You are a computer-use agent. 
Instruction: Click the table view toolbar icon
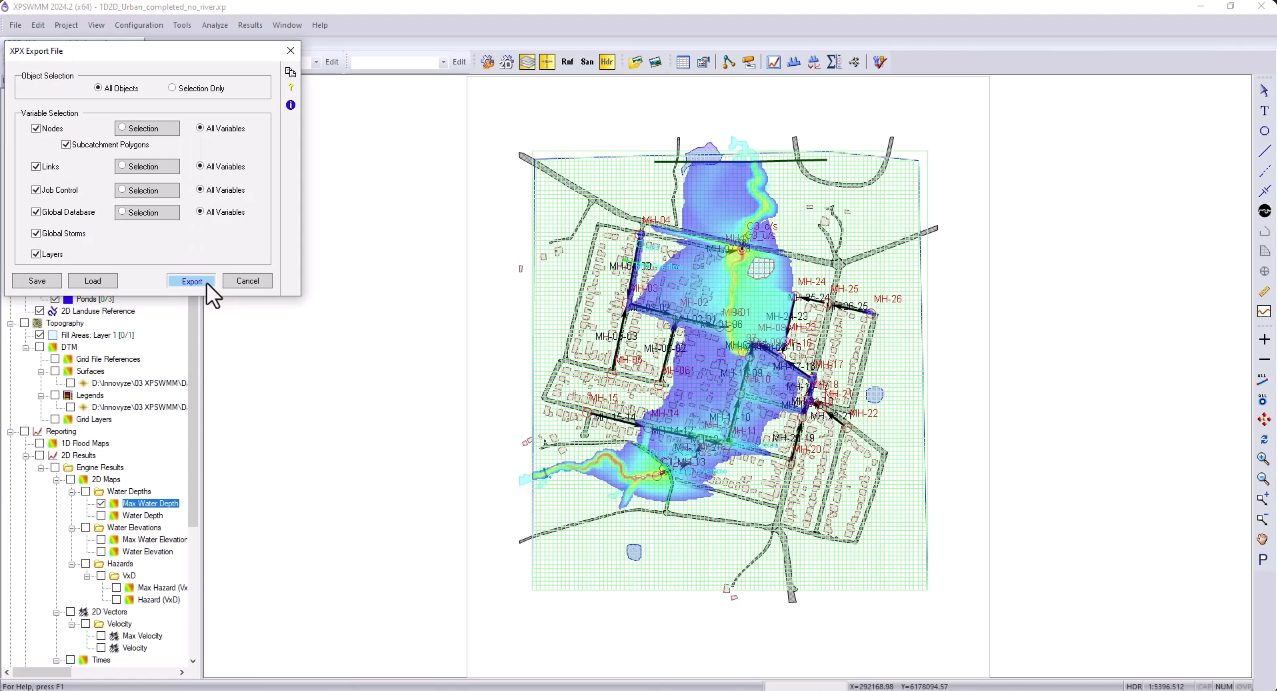point(683,62)
